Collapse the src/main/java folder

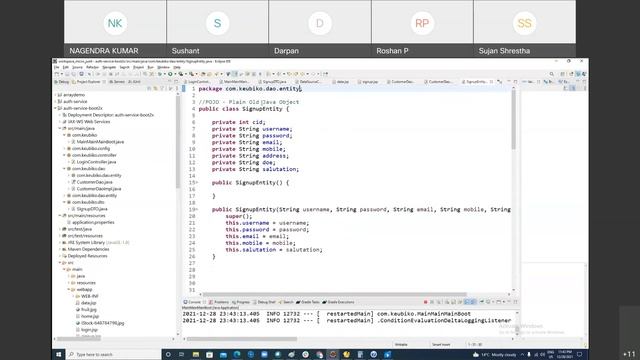click(x=60, y=128)
